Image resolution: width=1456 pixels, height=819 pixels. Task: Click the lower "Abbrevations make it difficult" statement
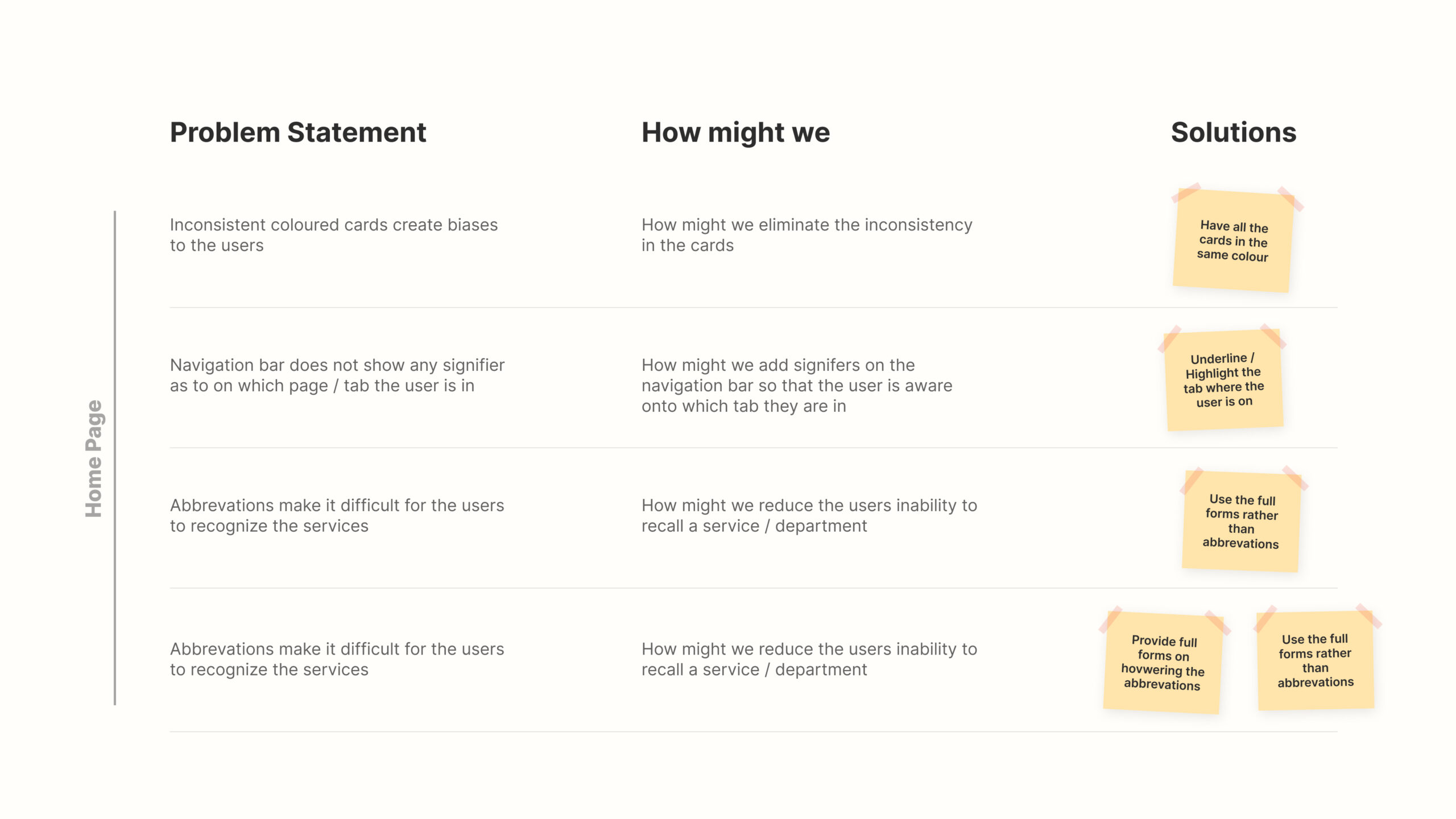(x=337, y=659)
